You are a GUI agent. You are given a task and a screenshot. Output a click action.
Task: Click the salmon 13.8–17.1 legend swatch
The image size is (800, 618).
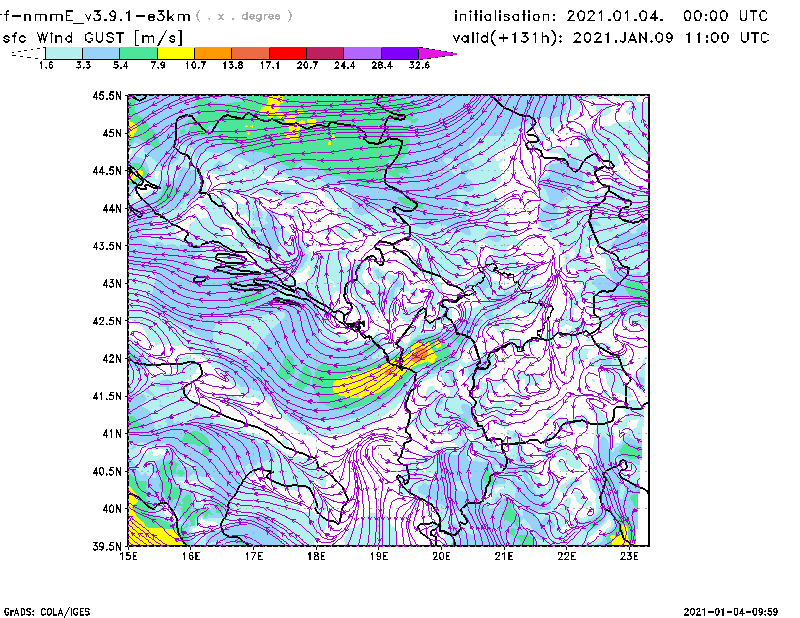coord(251,53)
